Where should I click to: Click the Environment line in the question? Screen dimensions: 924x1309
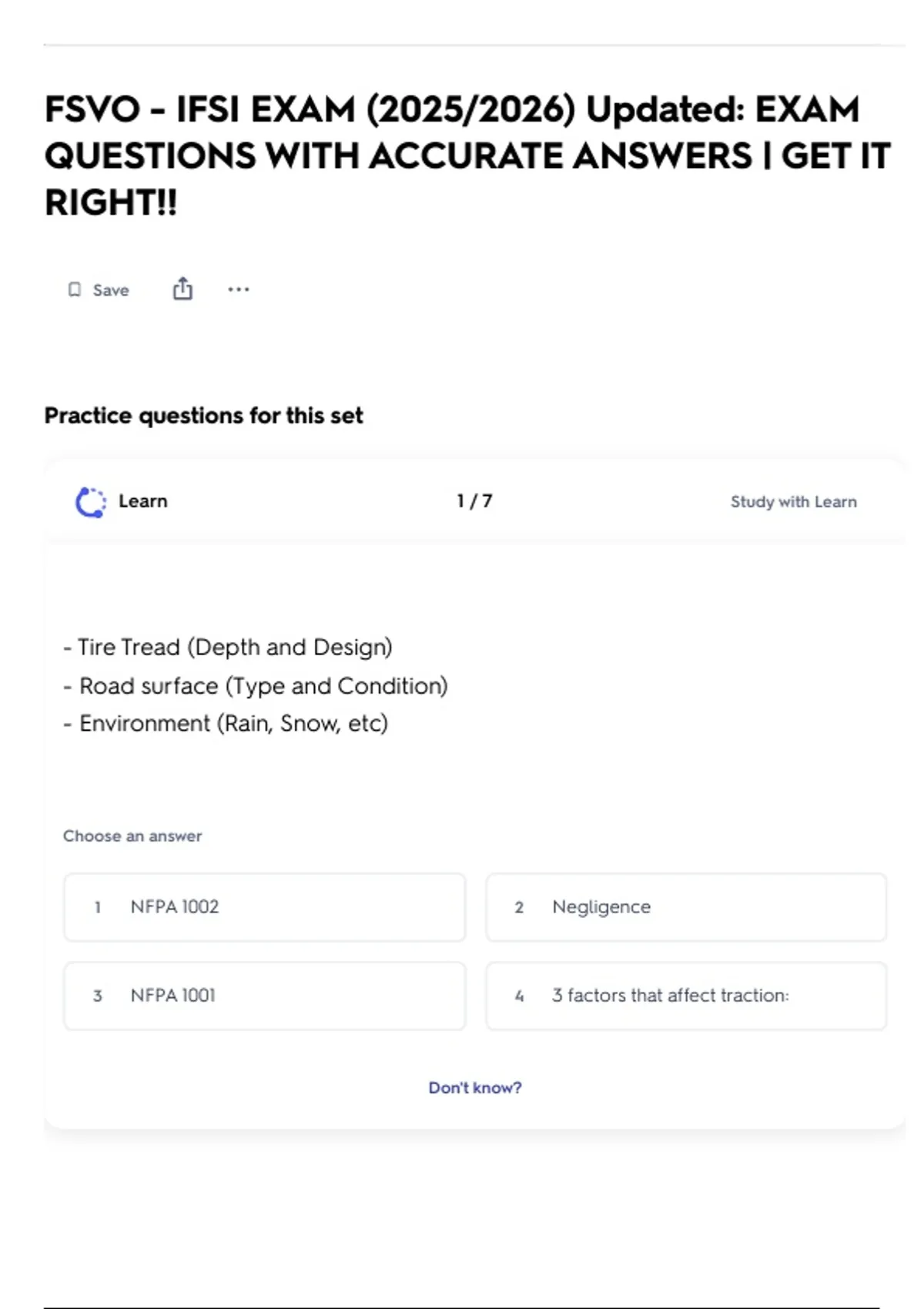pyautogui.click(x=226, y=724)
